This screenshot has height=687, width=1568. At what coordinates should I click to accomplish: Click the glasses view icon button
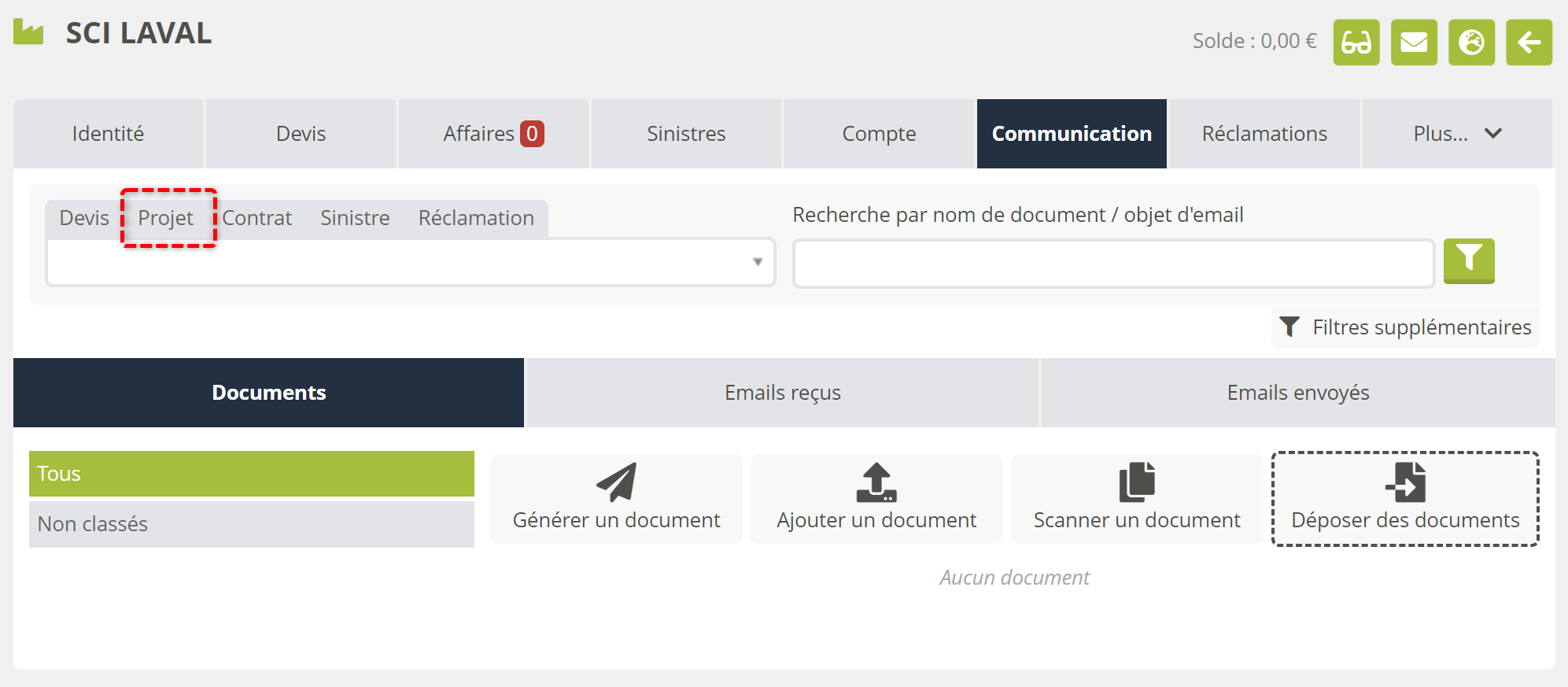click(x=1356, y=42)
